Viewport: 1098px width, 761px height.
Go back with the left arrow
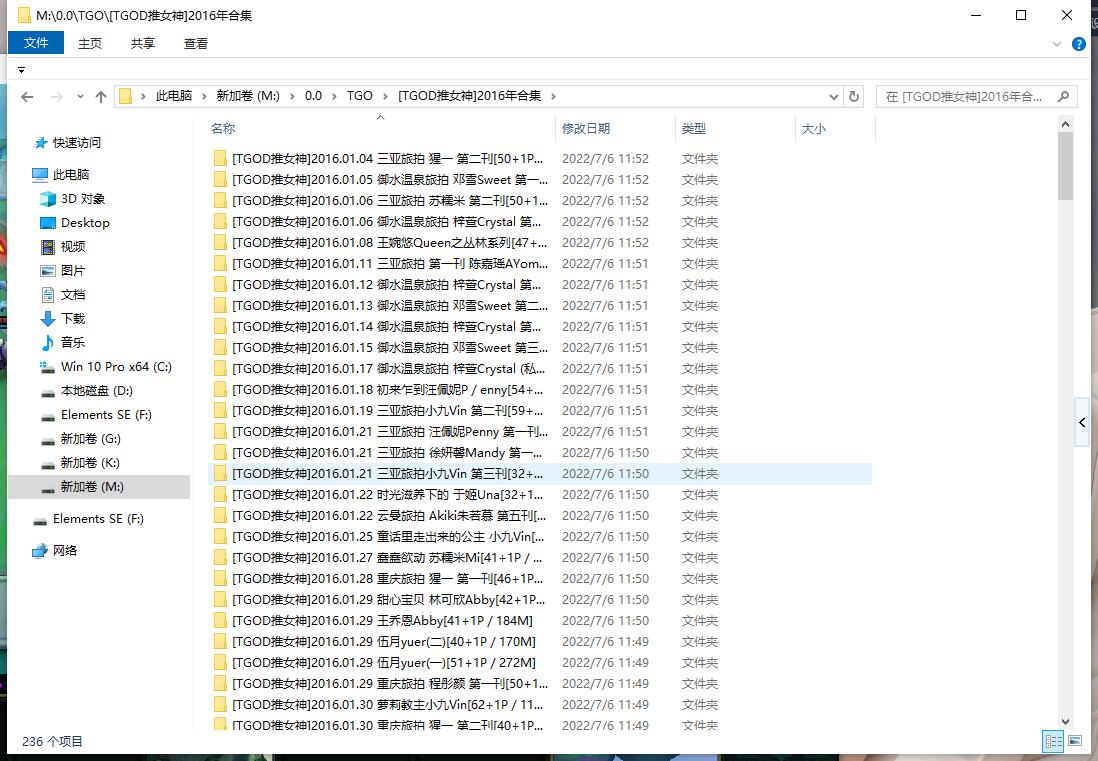point(27,97)
